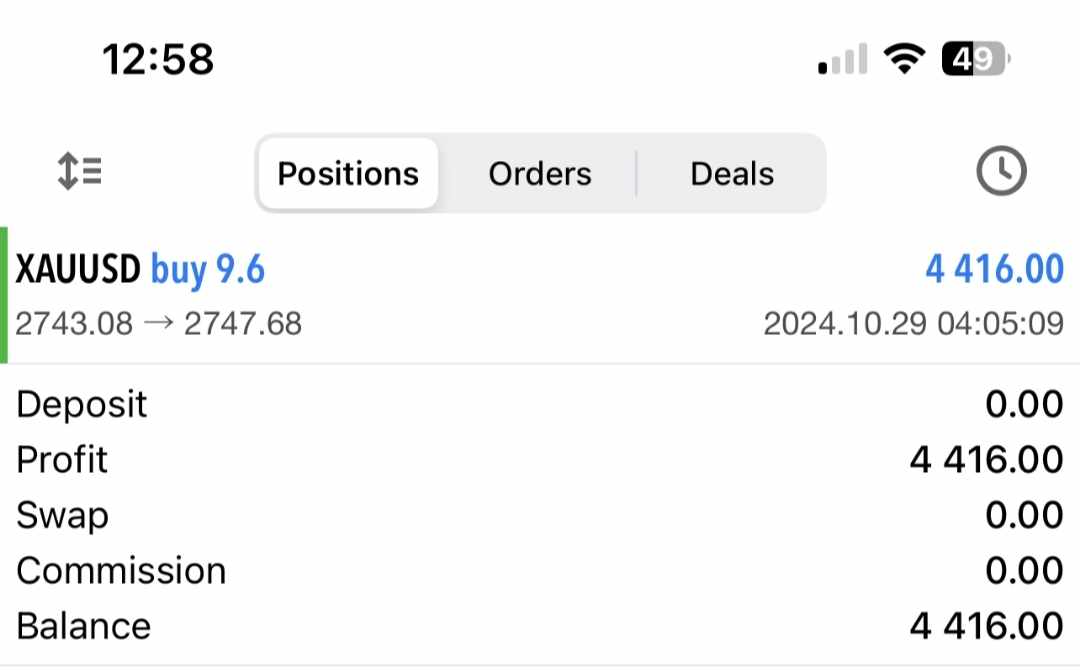Expand the XAUUSD position symbol name
This screenshot has width=1080, height=671.
click(79, 270)
